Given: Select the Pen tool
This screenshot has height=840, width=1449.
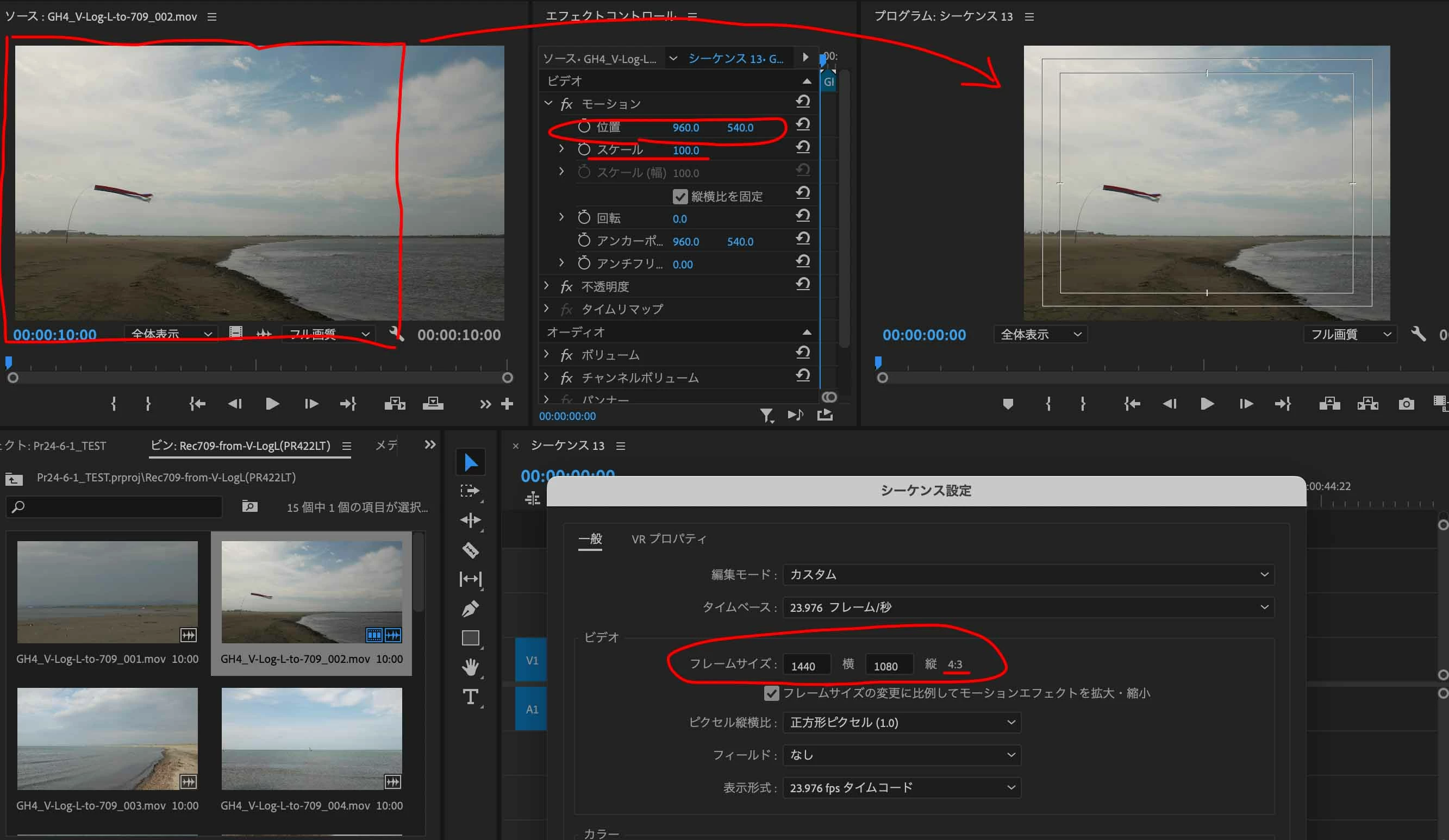Looking at the screenshot, I should coord(470,609).
